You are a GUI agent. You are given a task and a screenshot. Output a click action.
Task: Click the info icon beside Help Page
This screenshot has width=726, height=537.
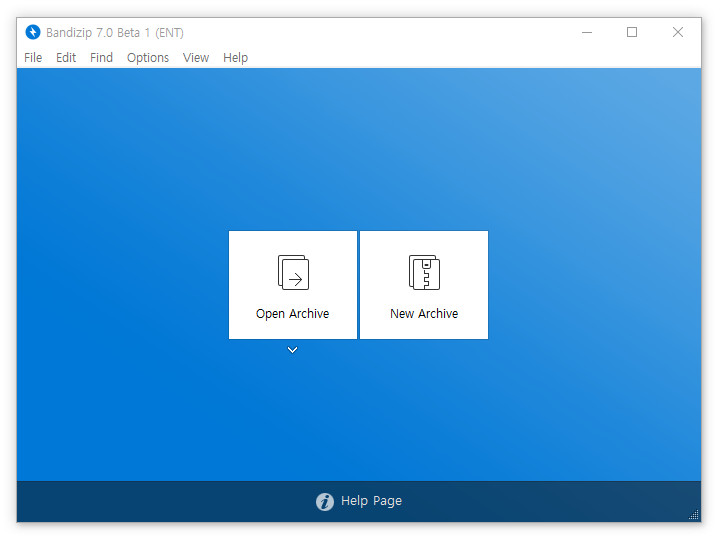325,502
